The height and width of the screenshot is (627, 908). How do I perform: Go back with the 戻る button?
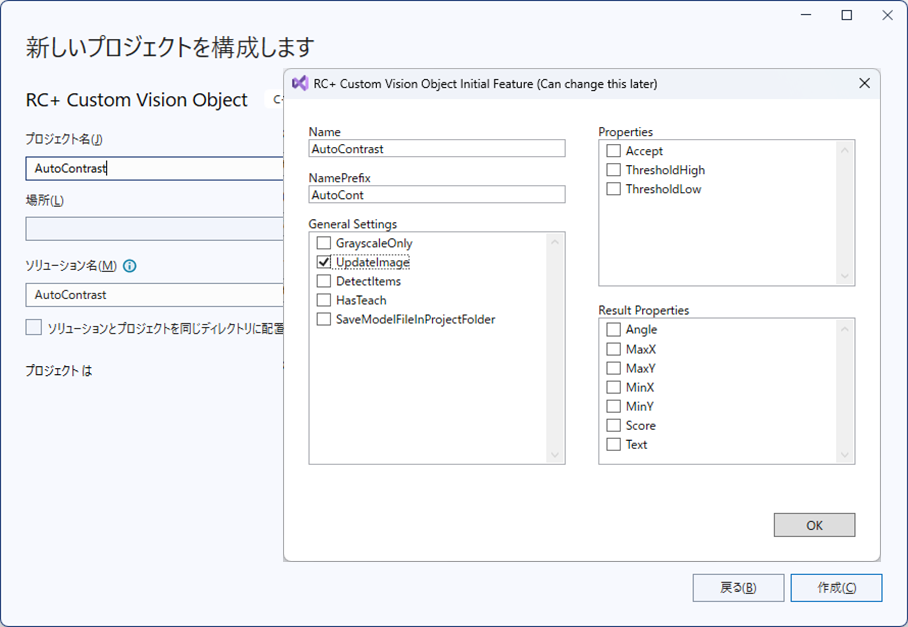click(x=738, y=587)
